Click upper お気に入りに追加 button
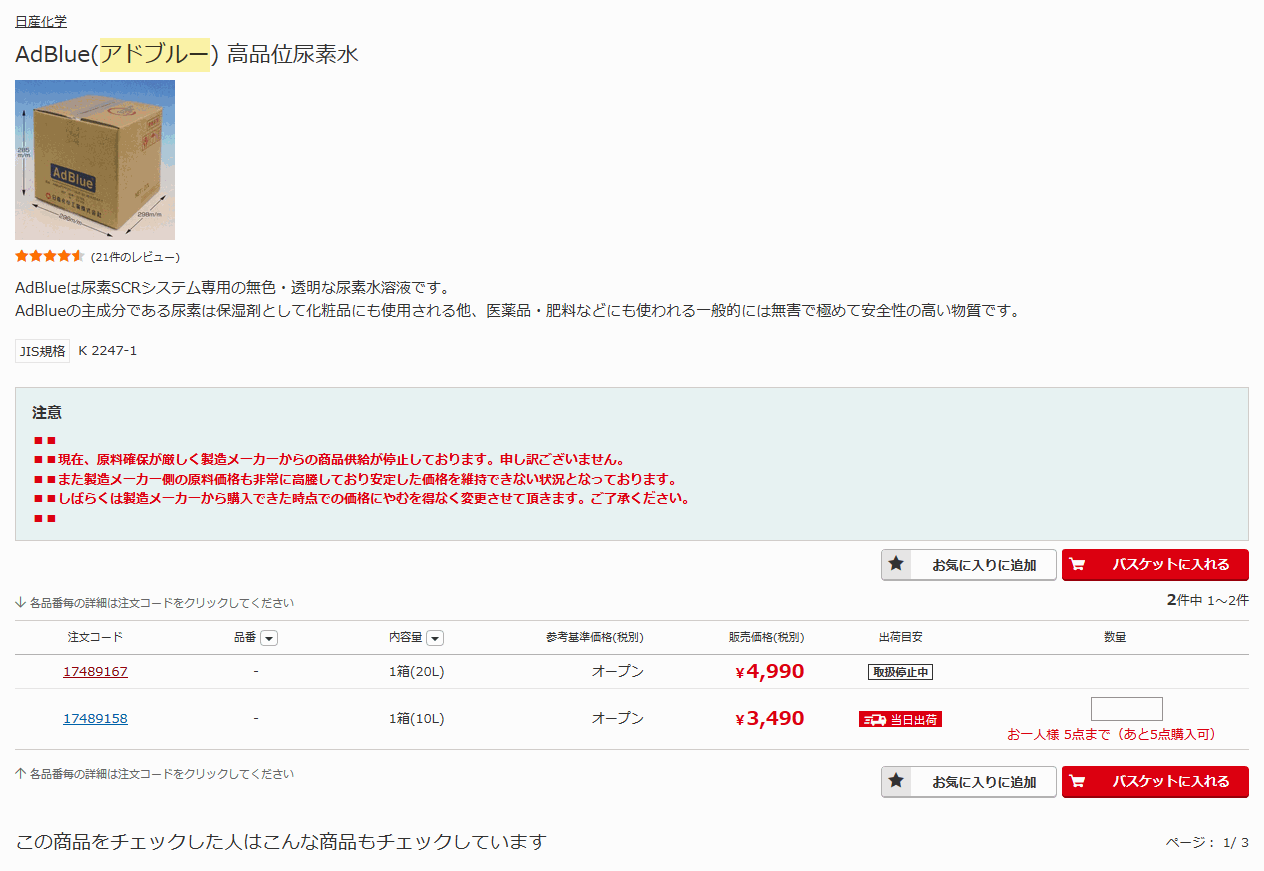This screenshot has height=871, width=1264. click(968, 565)
